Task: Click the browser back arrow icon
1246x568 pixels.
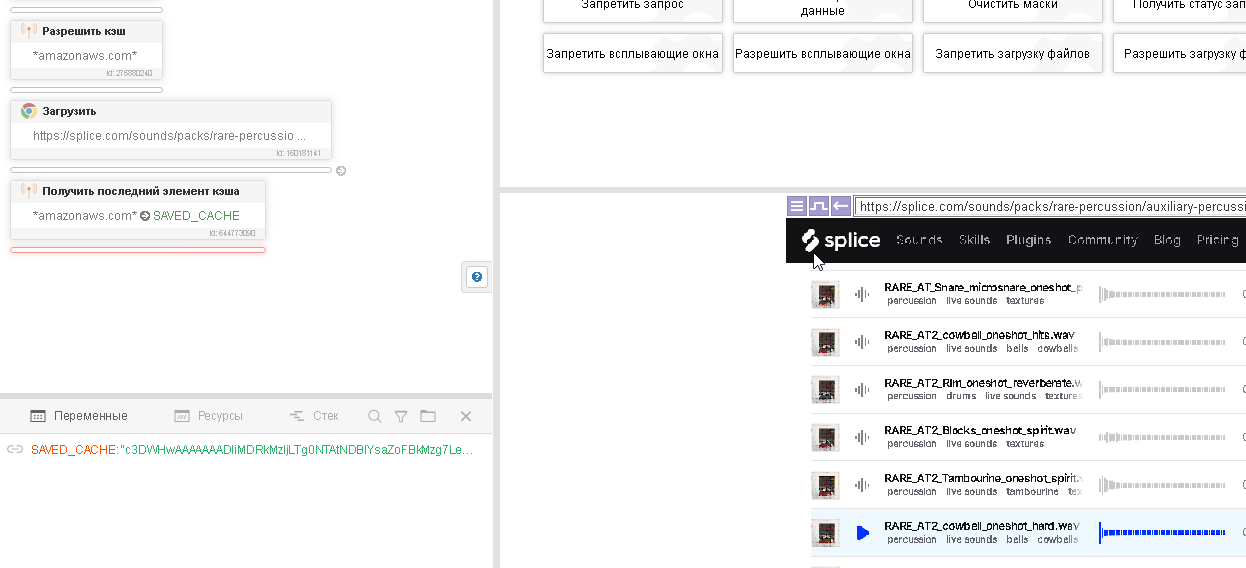Action: pos(841,206)
